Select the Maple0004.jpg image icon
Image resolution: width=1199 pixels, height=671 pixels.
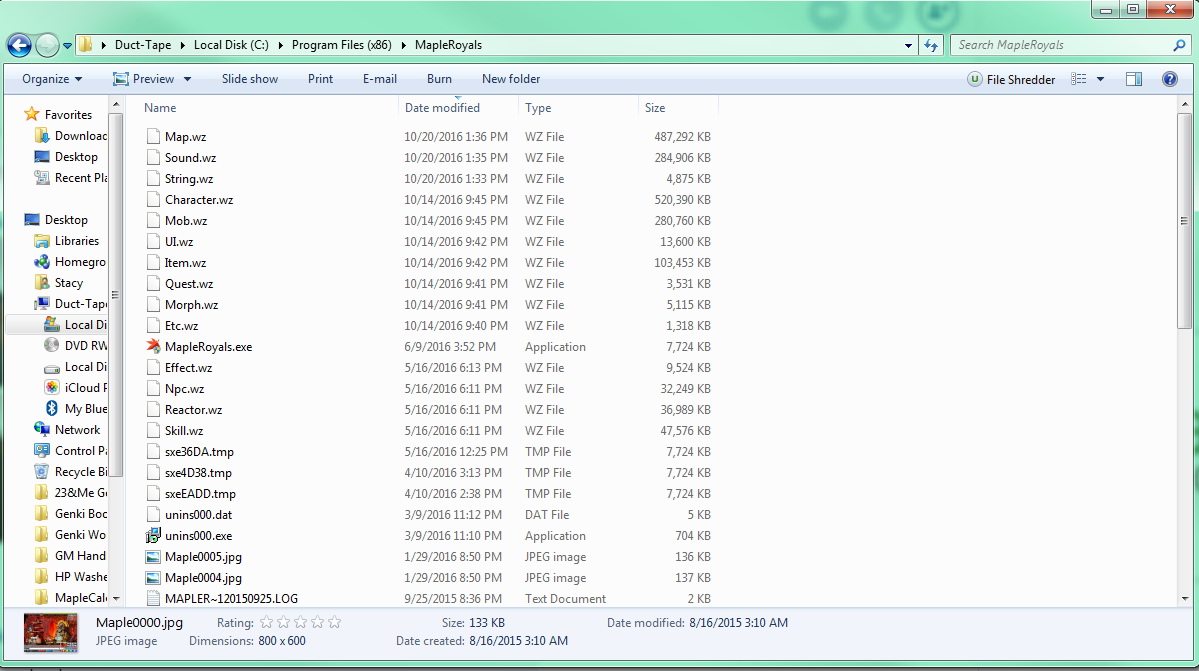tap(154, 578)
